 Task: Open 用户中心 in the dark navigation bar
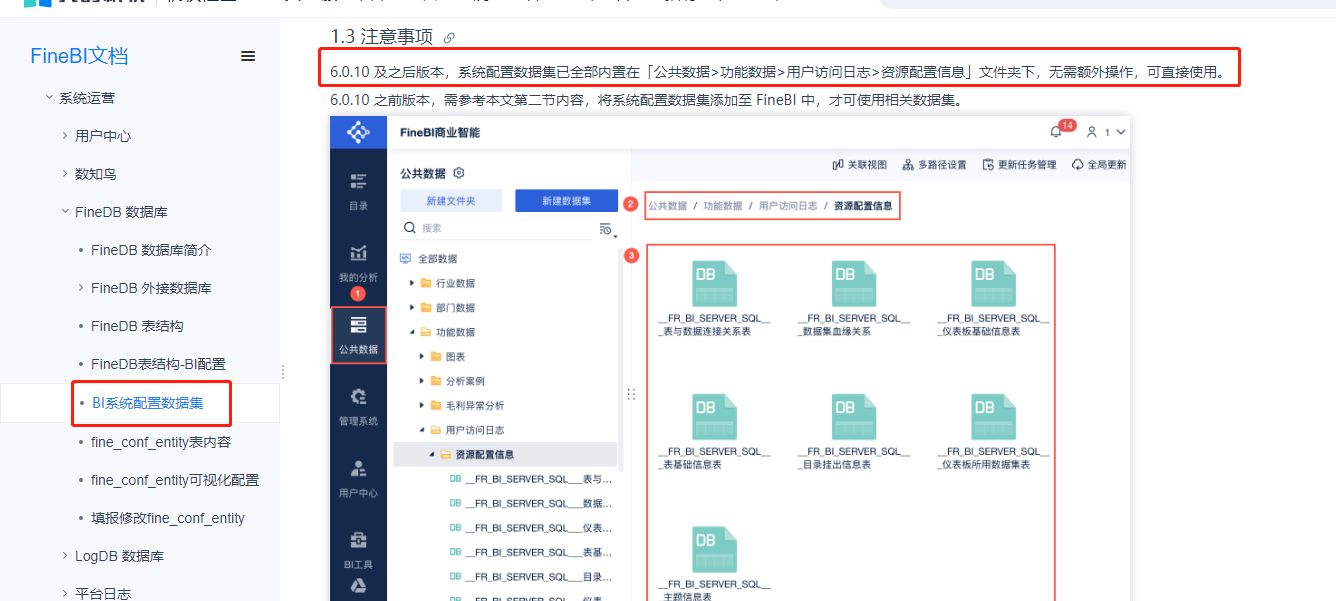(358, 479)
